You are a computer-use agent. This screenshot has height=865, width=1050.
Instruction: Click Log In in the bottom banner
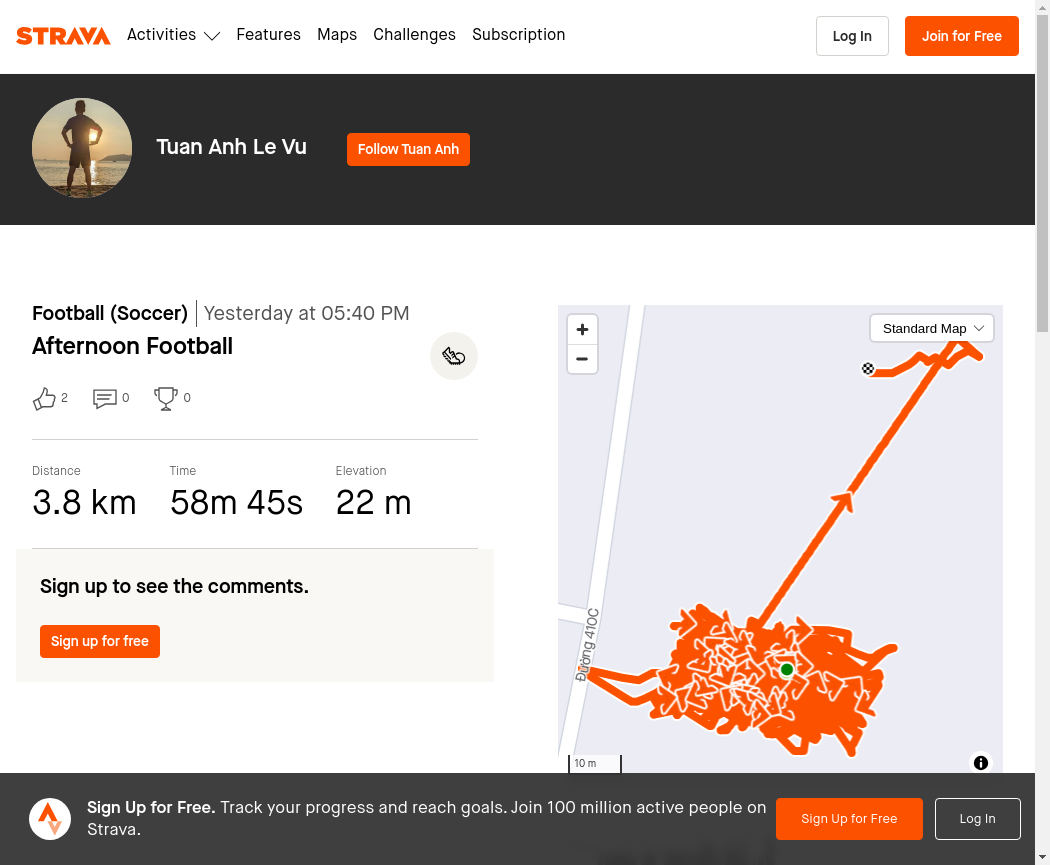click(x=977, y=819)
